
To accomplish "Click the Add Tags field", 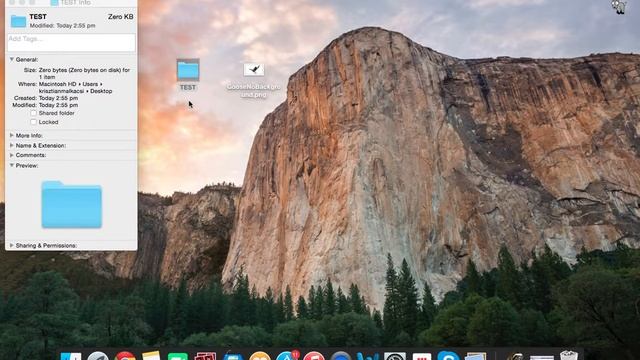I will (x=71, y=42).
